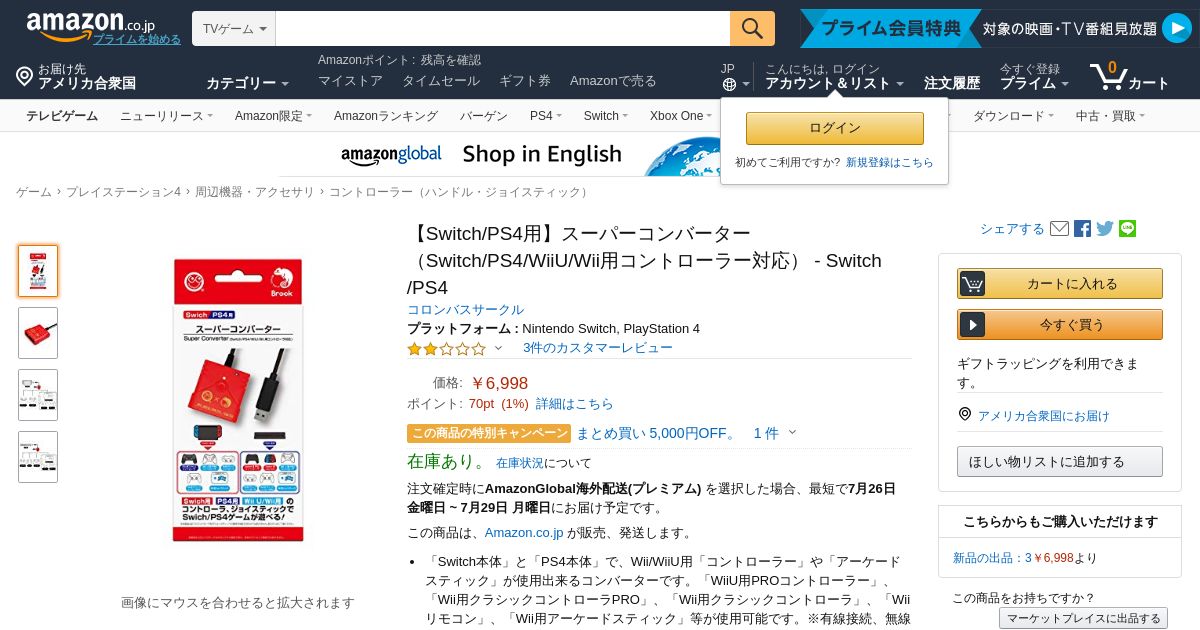Select the red converter thumbnail
1200x630 pixels.
click(x=38, y=333)
